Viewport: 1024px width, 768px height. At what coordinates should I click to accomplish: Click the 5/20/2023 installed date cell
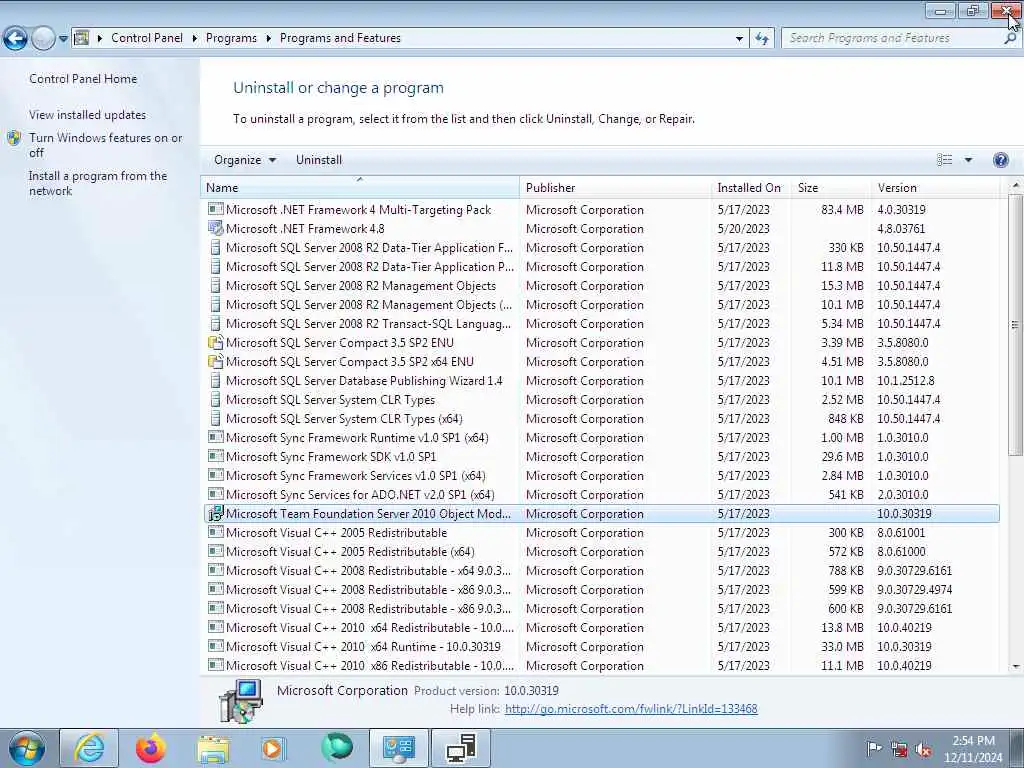(x=743, y=229)
